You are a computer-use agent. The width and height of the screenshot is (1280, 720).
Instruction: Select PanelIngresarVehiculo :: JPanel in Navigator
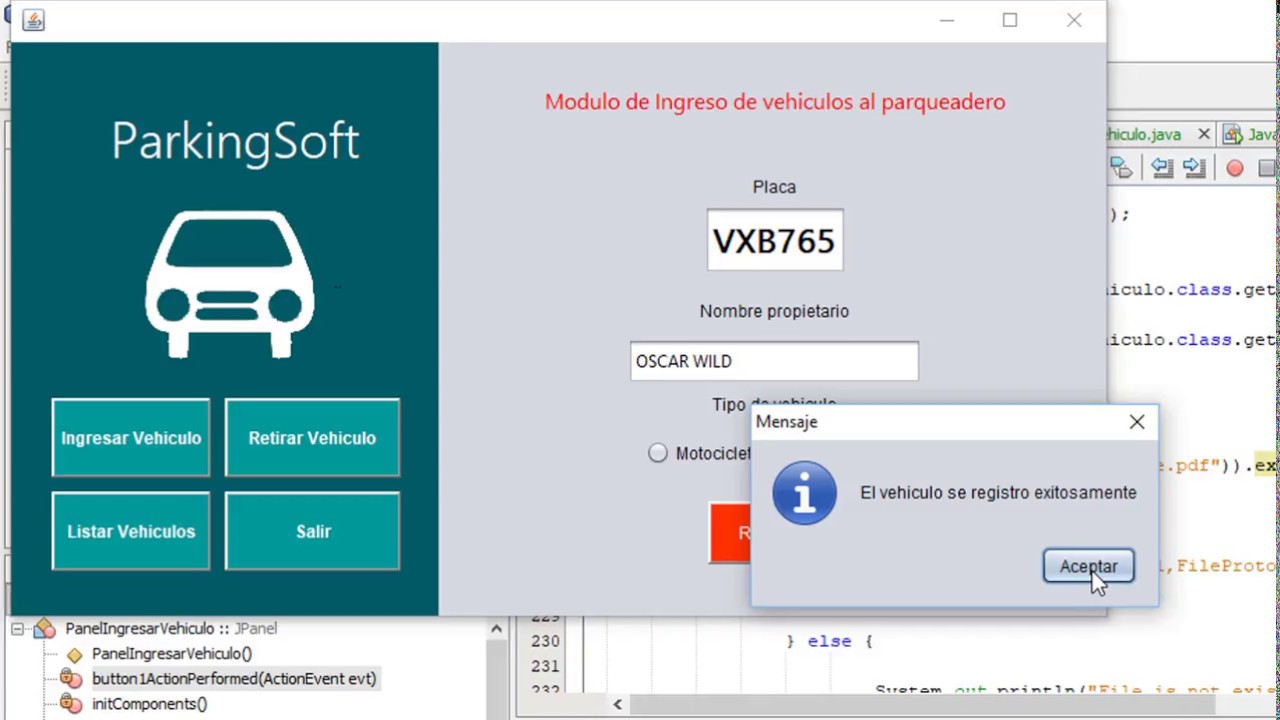coord(171,629)
